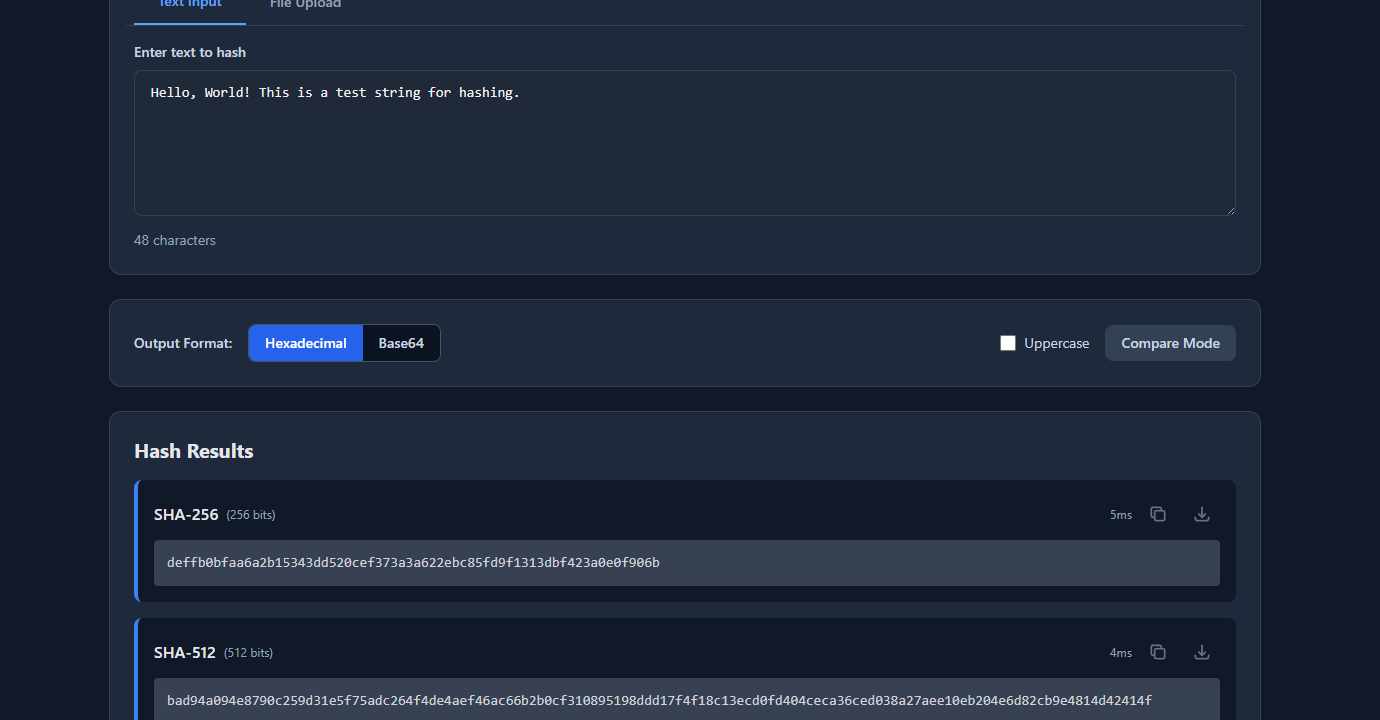Screen dimensions: 1380x720
Task: Click the 48 characters counter
Action: click(x=175, y=240)
